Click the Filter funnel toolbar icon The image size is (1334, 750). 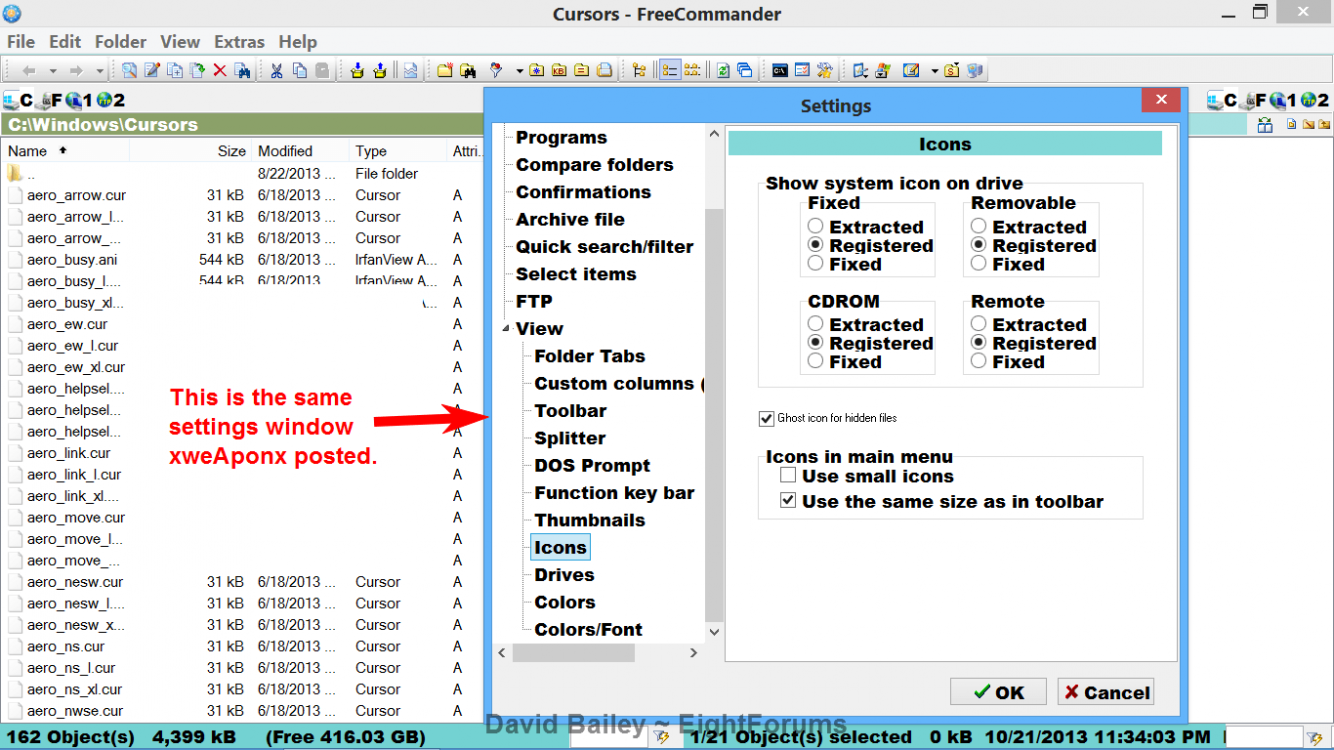(495, 71)
